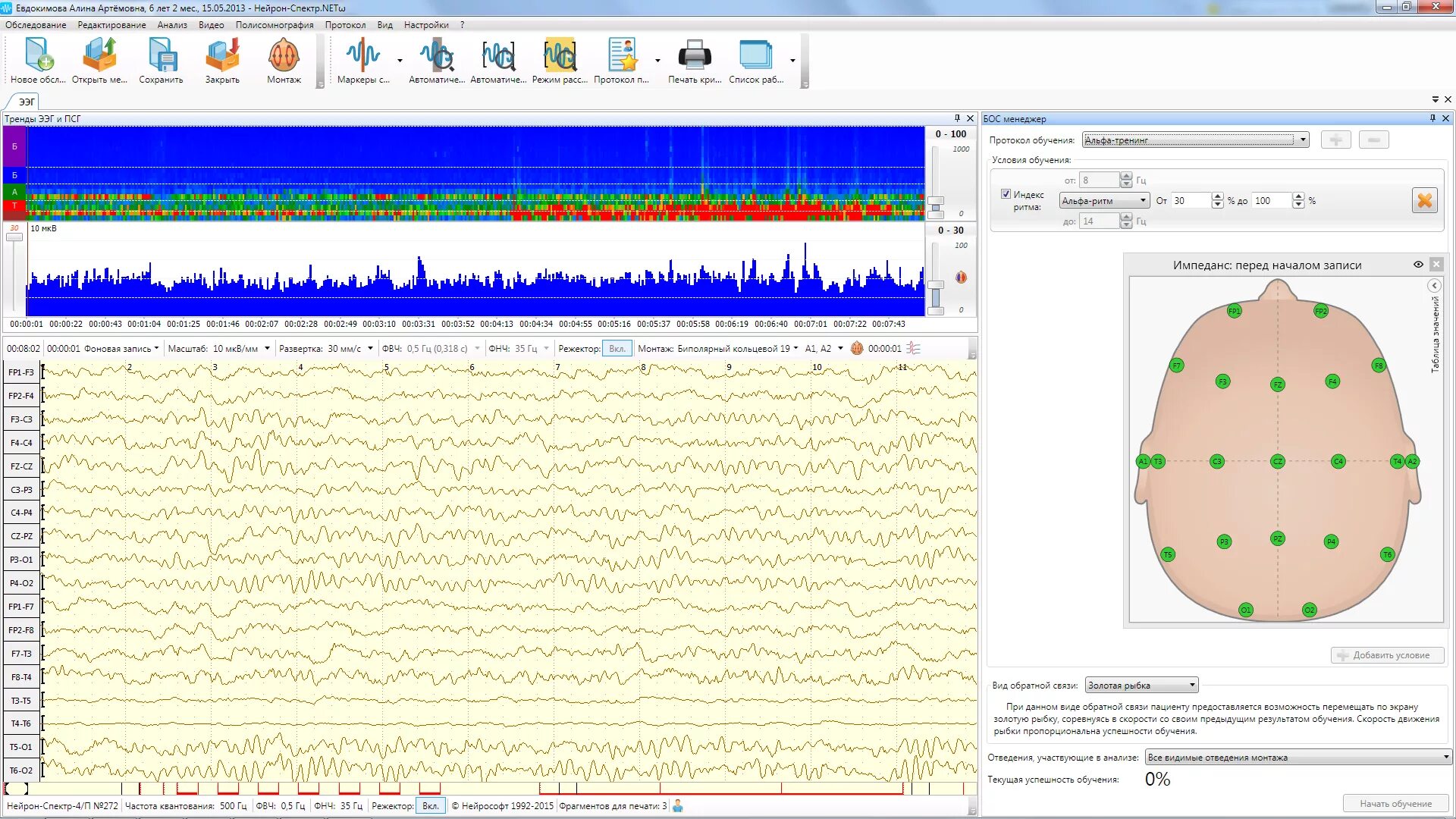The width and height of the screenshot is (1456, 819).
Task: Click the orange X delete condition icon
Action: pyautogui.click(x=1424, y=201)
